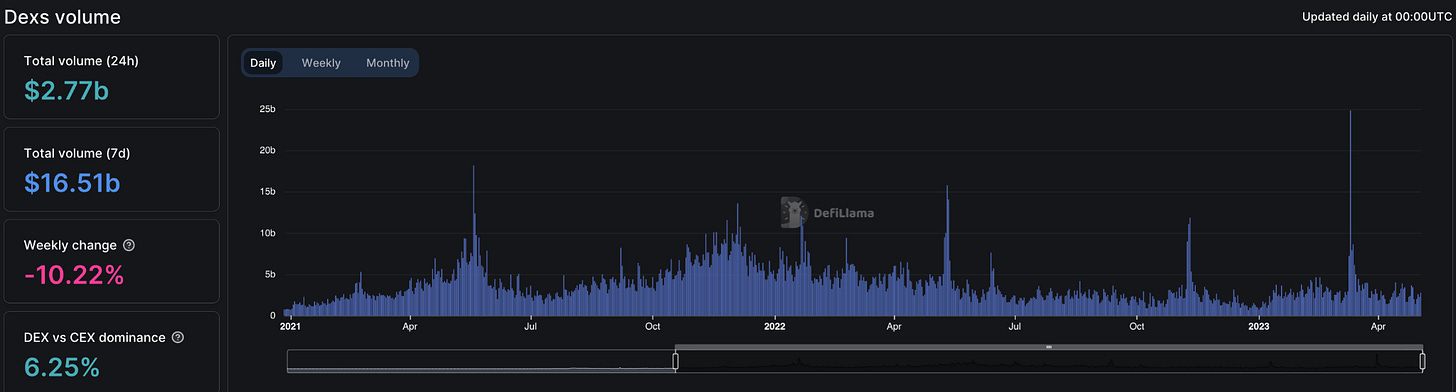This screenshot has height=392, width=1456.
Task: Click the 2023 x-axis label
Action: (1259, 326)
